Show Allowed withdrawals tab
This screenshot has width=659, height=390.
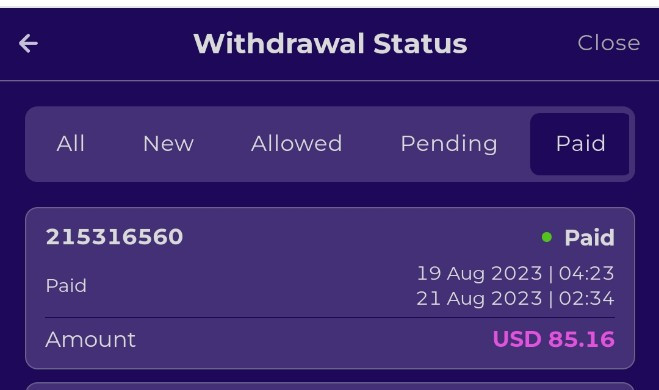(x=296, y=144)
